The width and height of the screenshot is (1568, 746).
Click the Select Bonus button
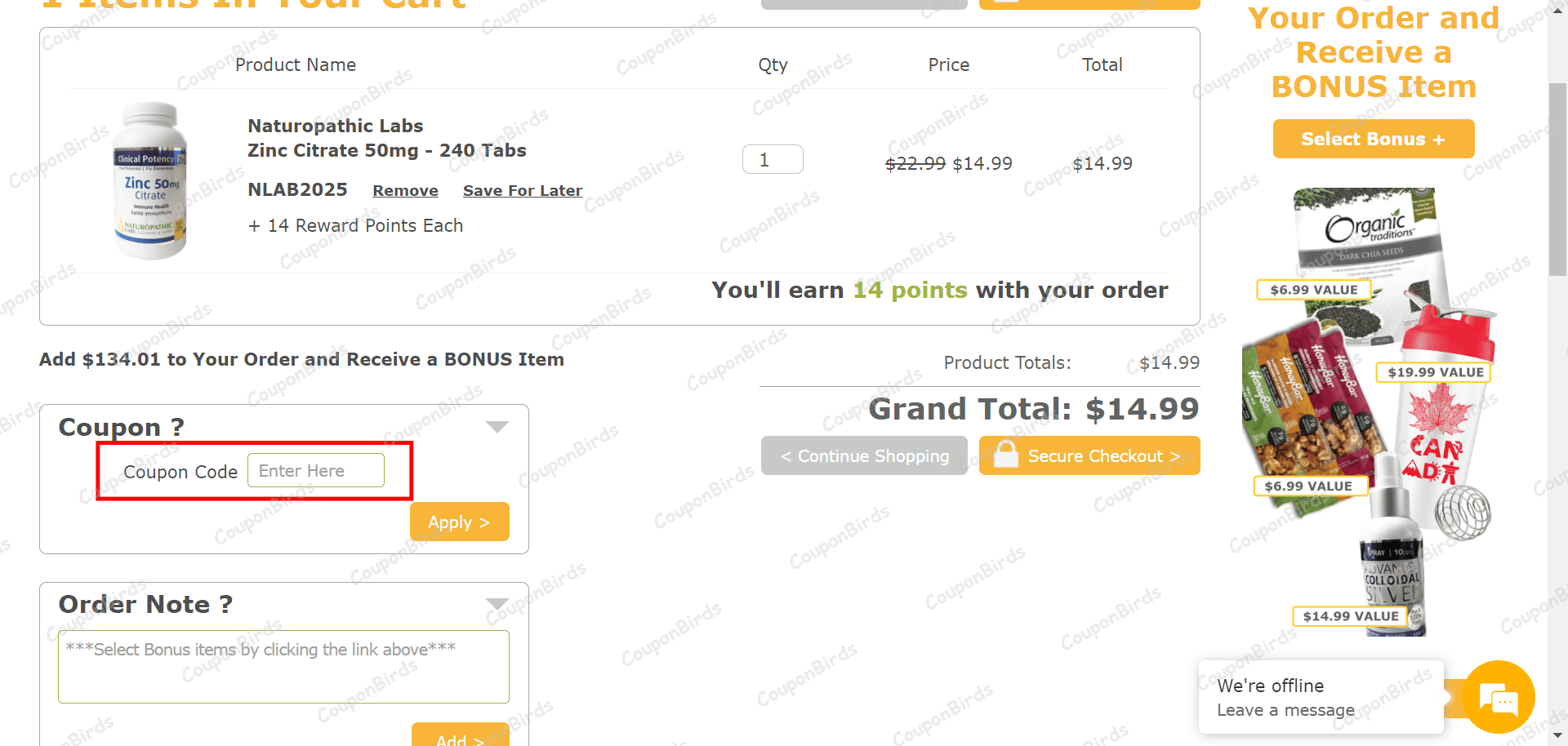1373,139
